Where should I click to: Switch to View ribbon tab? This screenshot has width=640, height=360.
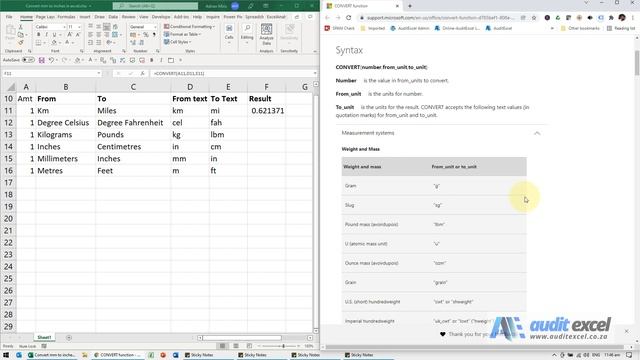pos(144,17)
